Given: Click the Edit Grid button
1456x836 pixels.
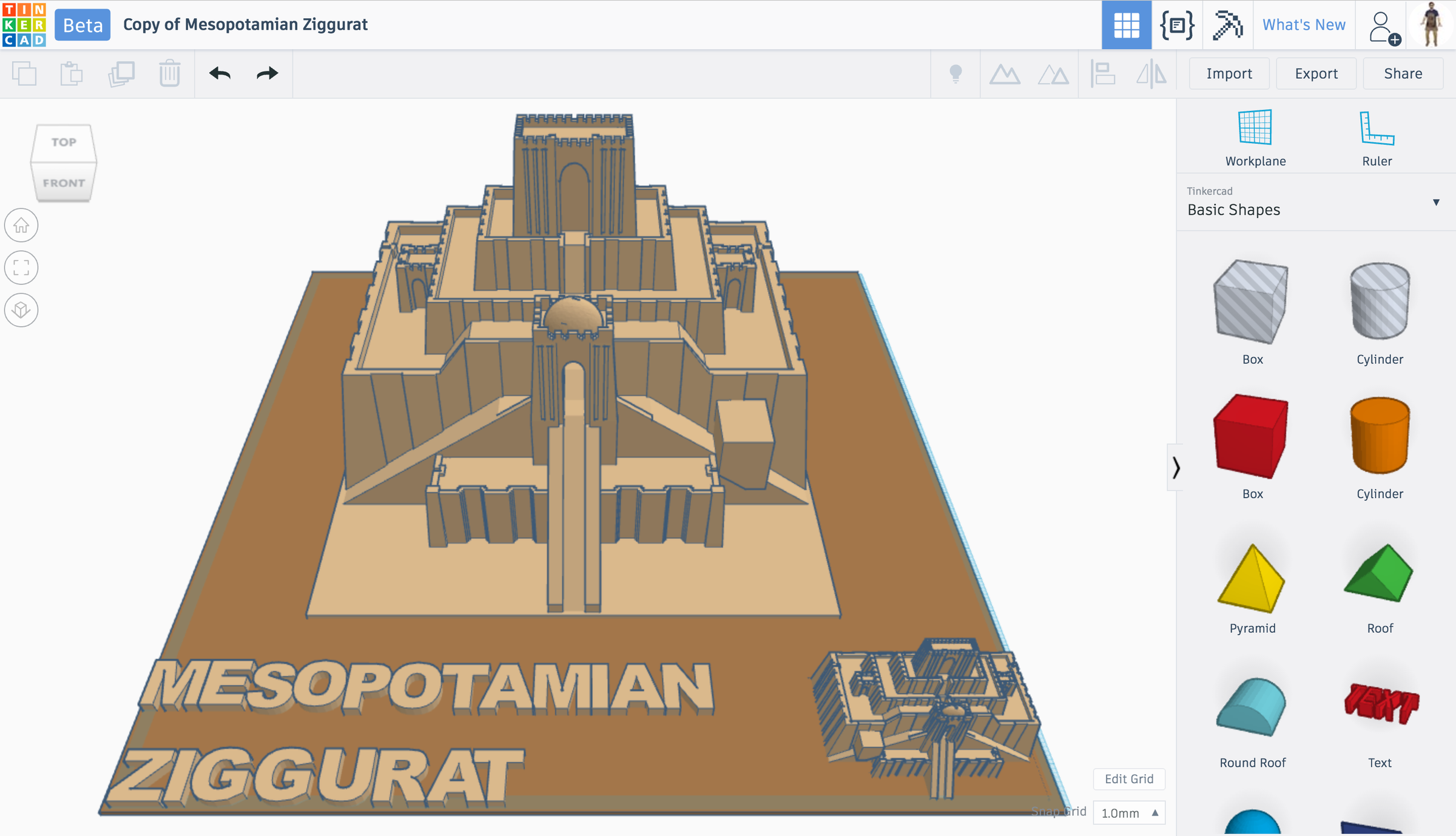Looking at the screenshot, I should point(1128,779).
